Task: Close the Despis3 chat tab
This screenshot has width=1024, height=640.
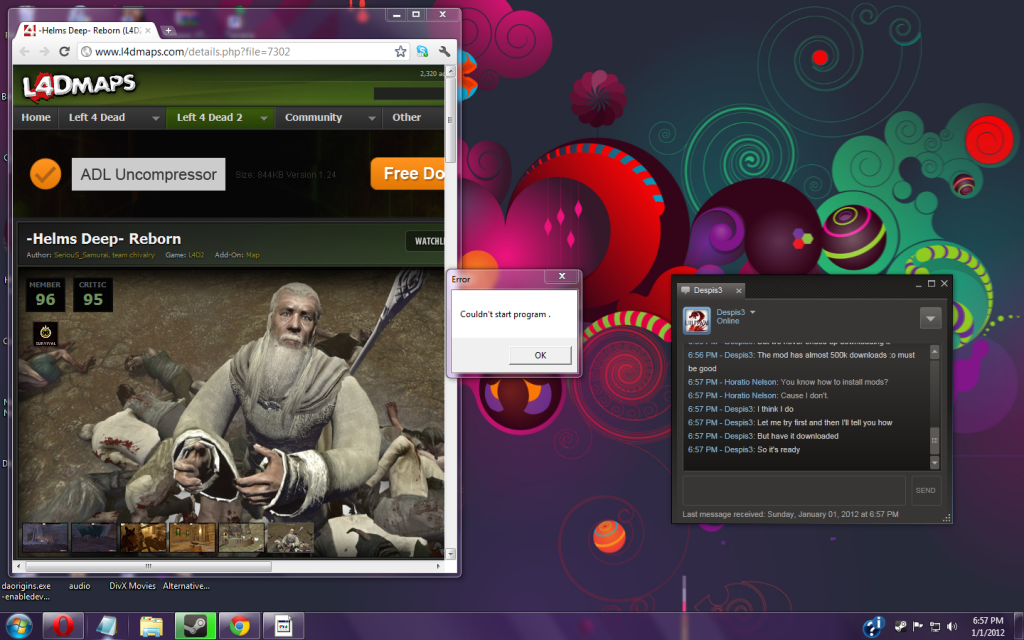Action: click(x=739, y=291)
